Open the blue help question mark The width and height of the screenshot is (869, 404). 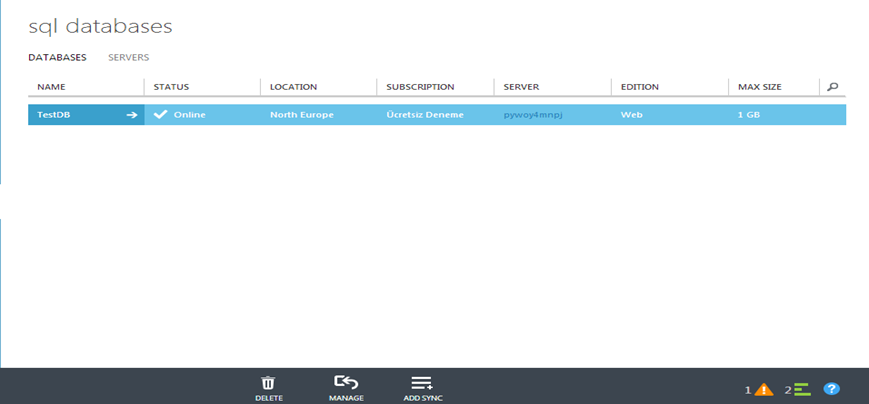click(831, 389)
